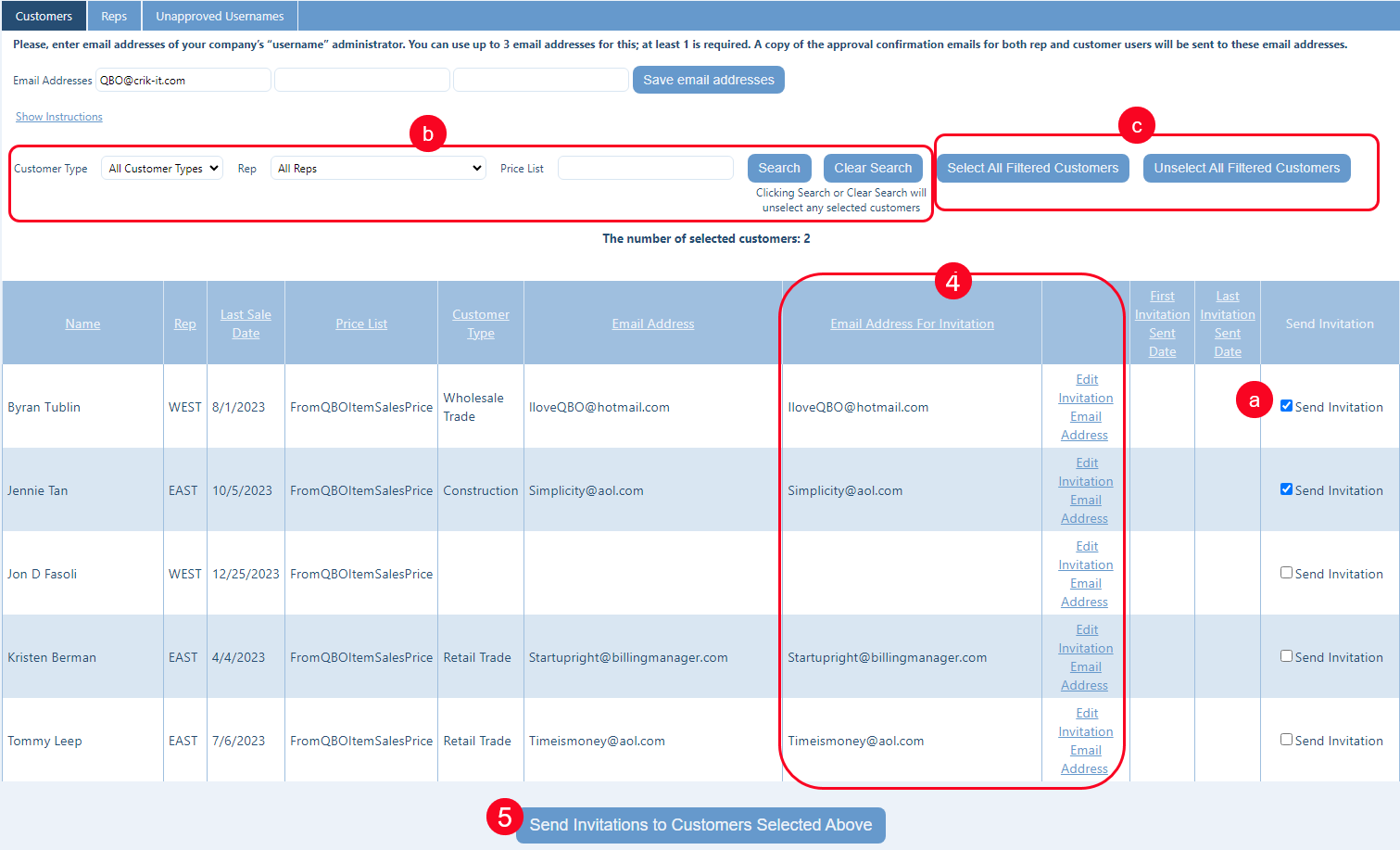Screen dimensions: 1400x850
Task: Edit invitation email address for Jon D Fasoli
Action: coord(1085,574)
